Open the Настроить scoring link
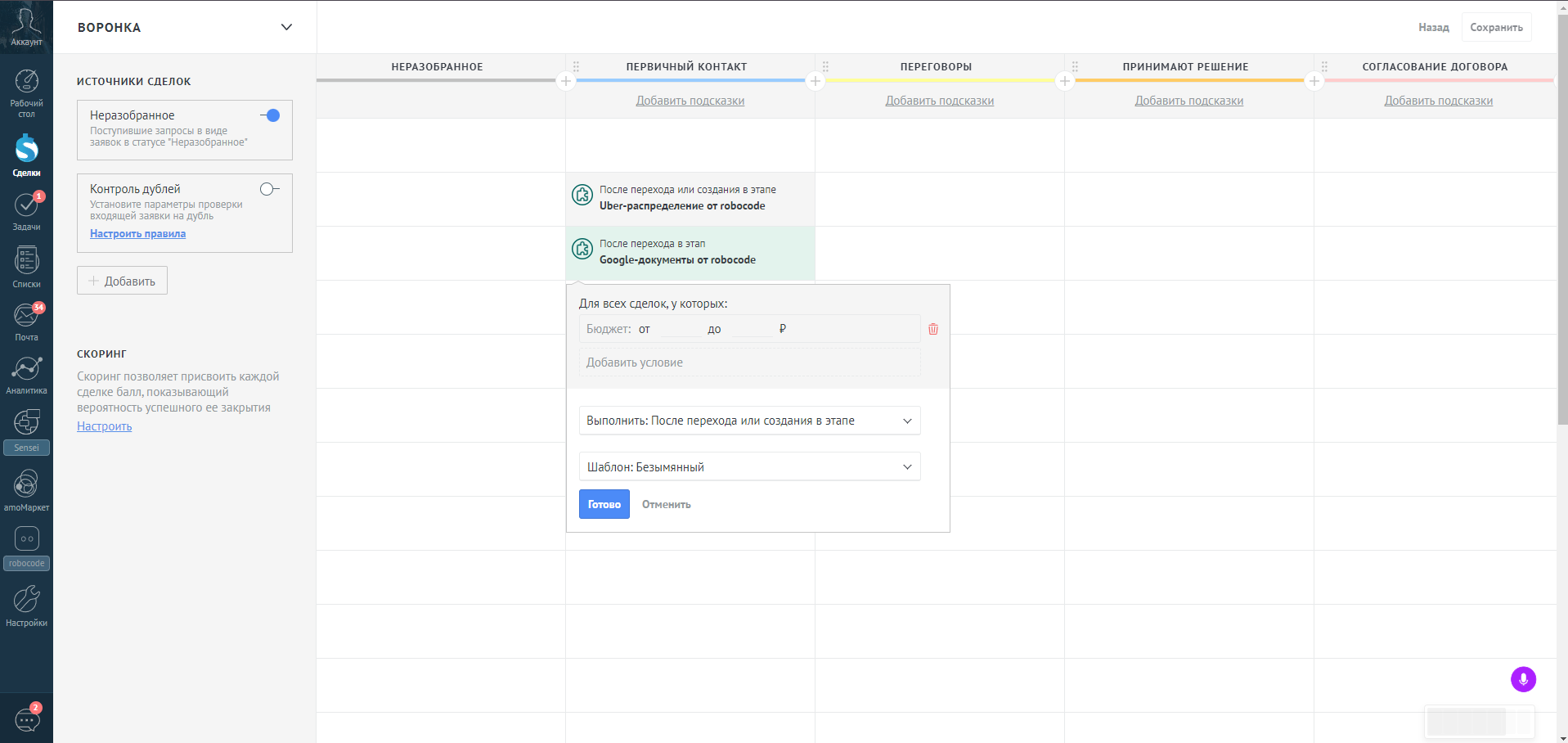This screenshot has height=743, width=1568. [x=104, y=426]
